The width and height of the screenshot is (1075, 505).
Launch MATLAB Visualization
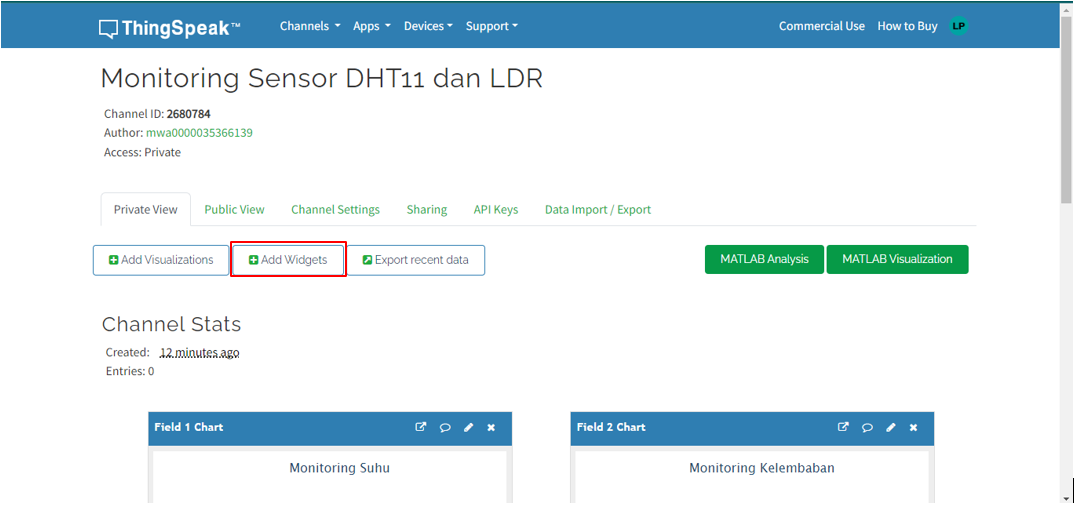click(897, 260)
